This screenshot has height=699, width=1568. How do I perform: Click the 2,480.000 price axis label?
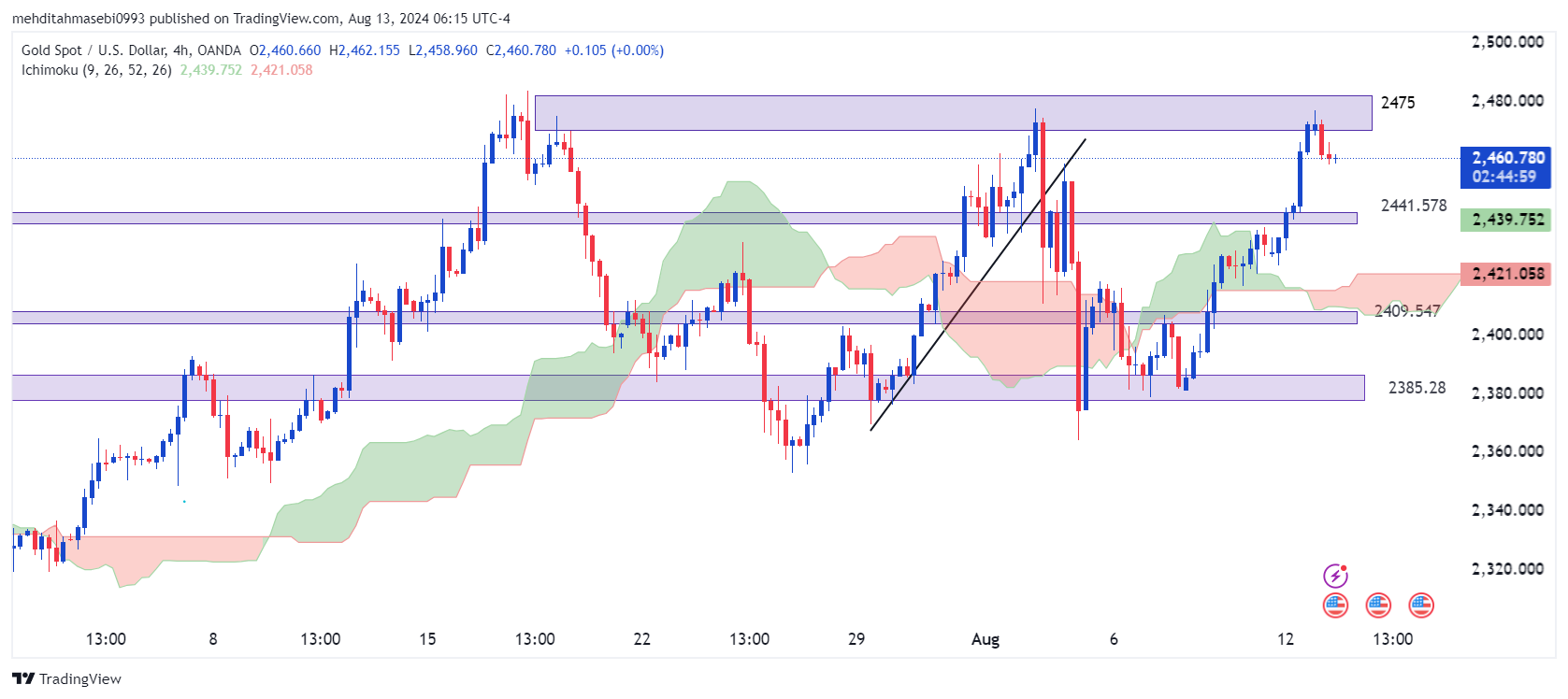pyautogui.click(x=1507, y=101)
